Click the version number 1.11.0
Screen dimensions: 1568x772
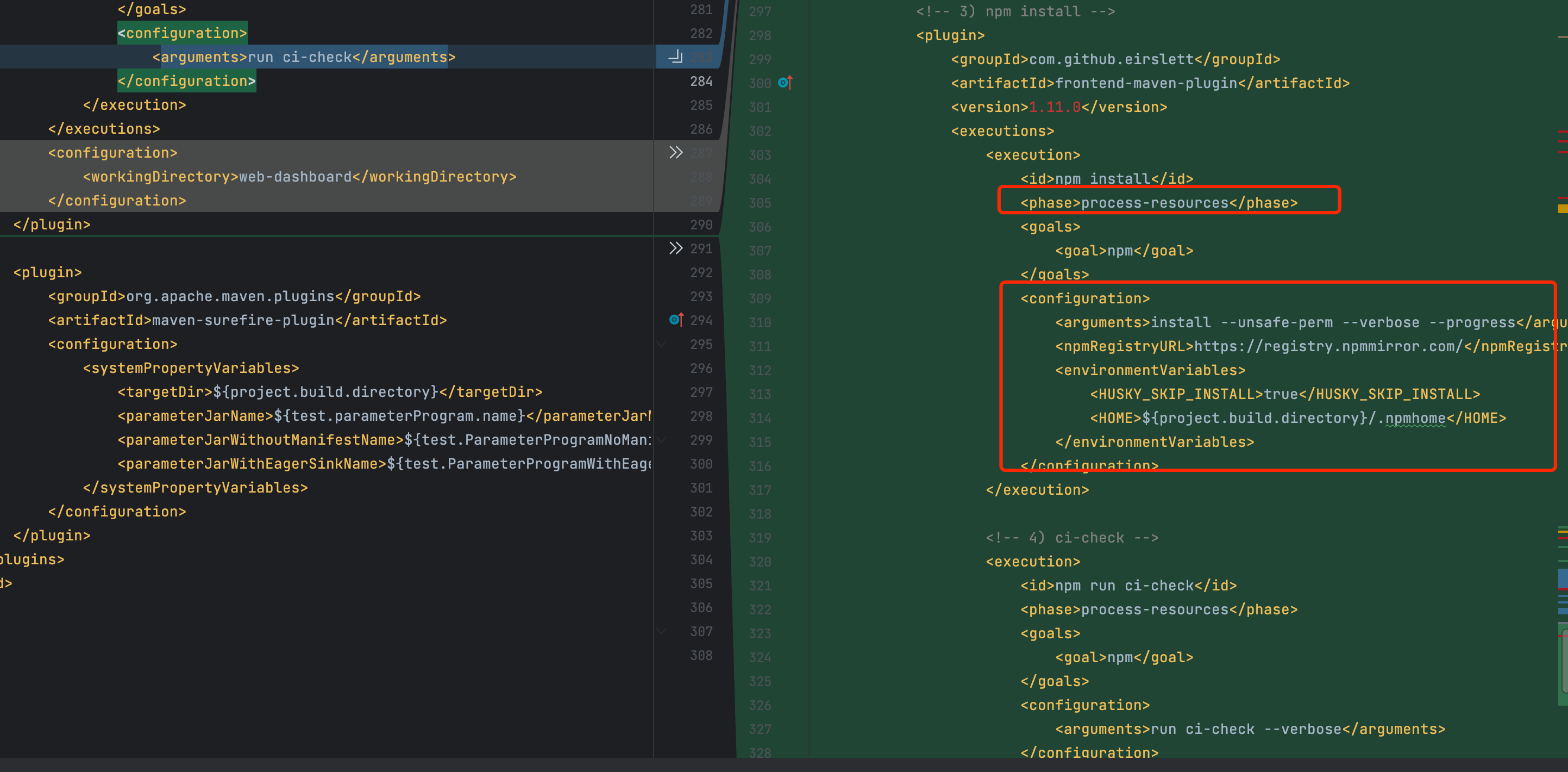click(x=1055, y=107)
